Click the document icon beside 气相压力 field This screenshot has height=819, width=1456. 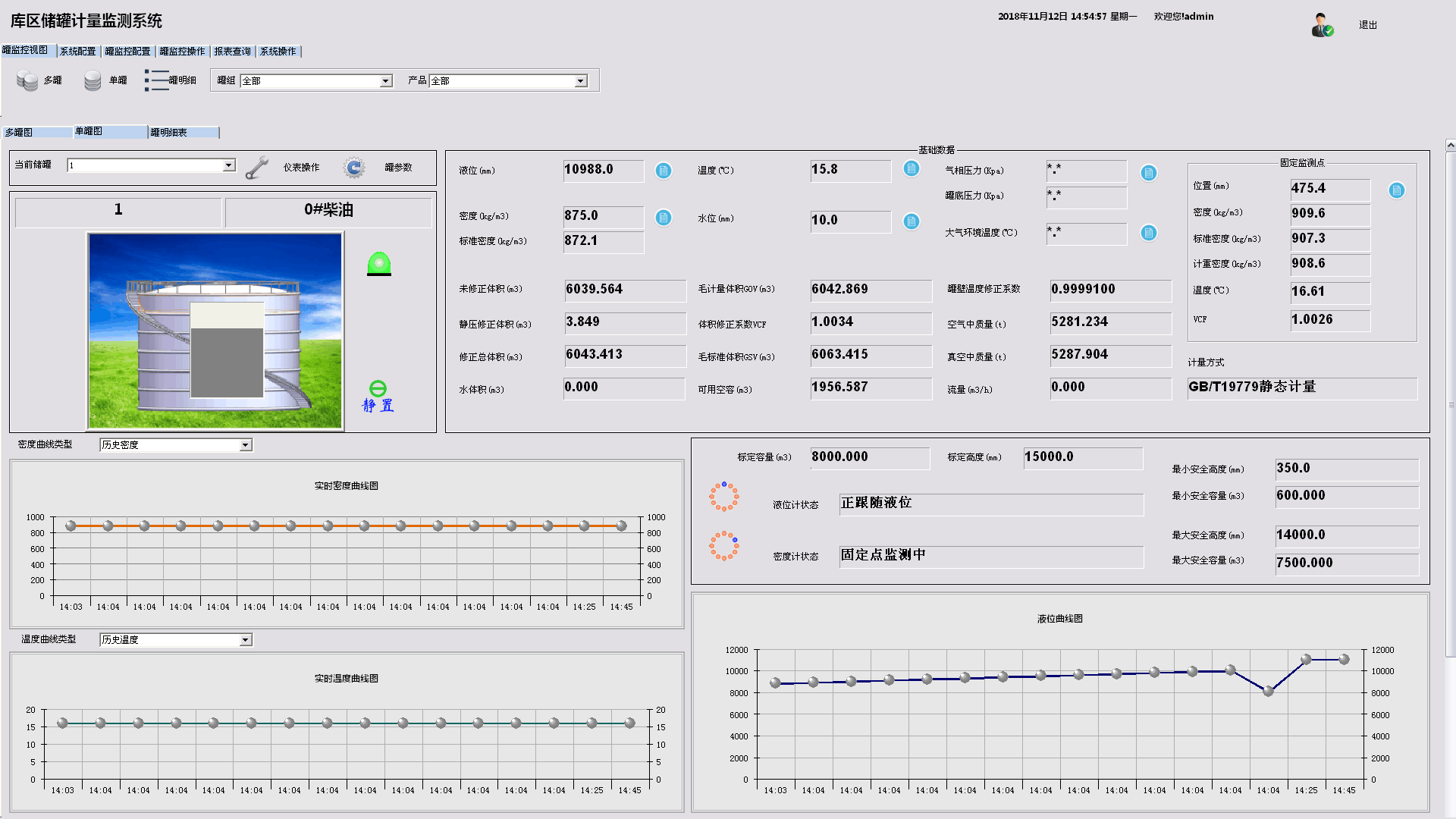point(1149,173)
